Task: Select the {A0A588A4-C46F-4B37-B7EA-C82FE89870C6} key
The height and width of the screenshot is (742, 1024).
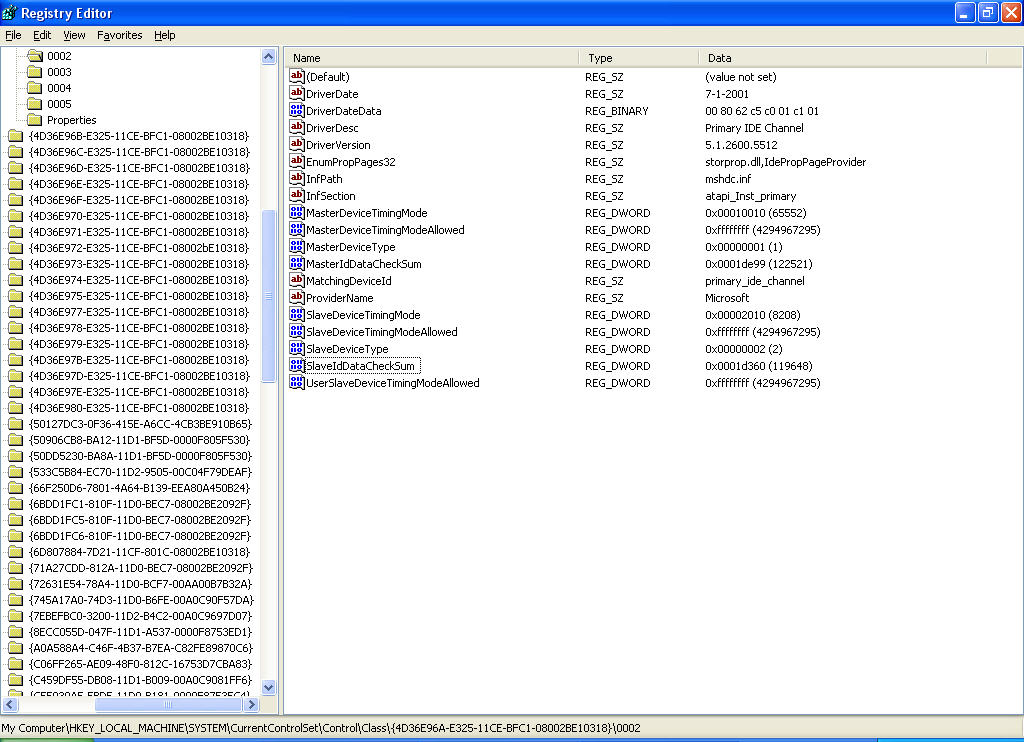Action: (x=141, y=648)
